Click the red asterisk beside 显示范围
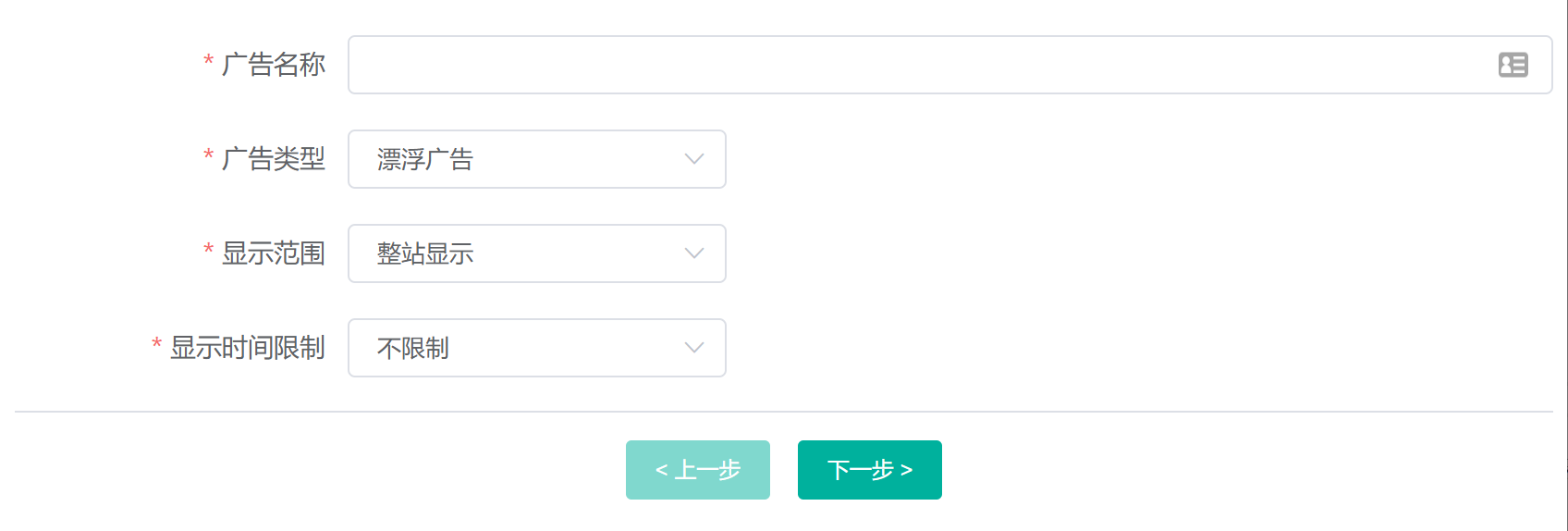This screenshot has width=1568, height=531. [x=208, y=251]
